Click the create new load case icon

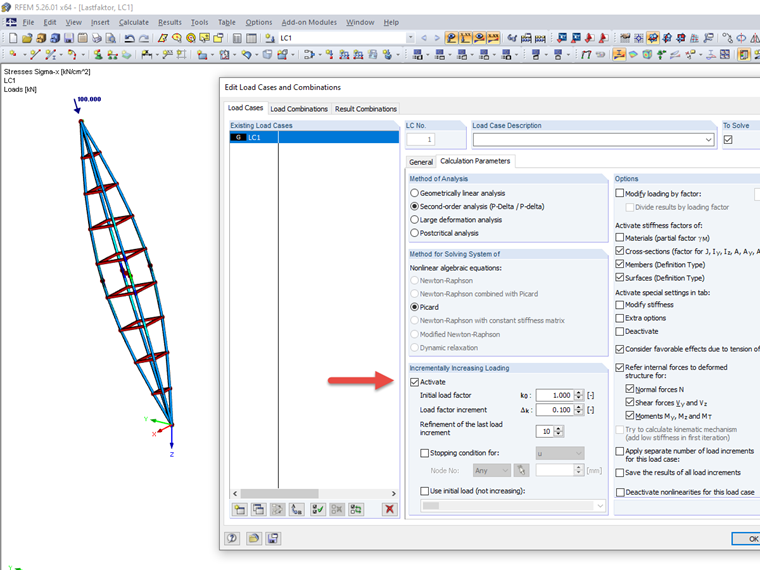click(240, 509)
